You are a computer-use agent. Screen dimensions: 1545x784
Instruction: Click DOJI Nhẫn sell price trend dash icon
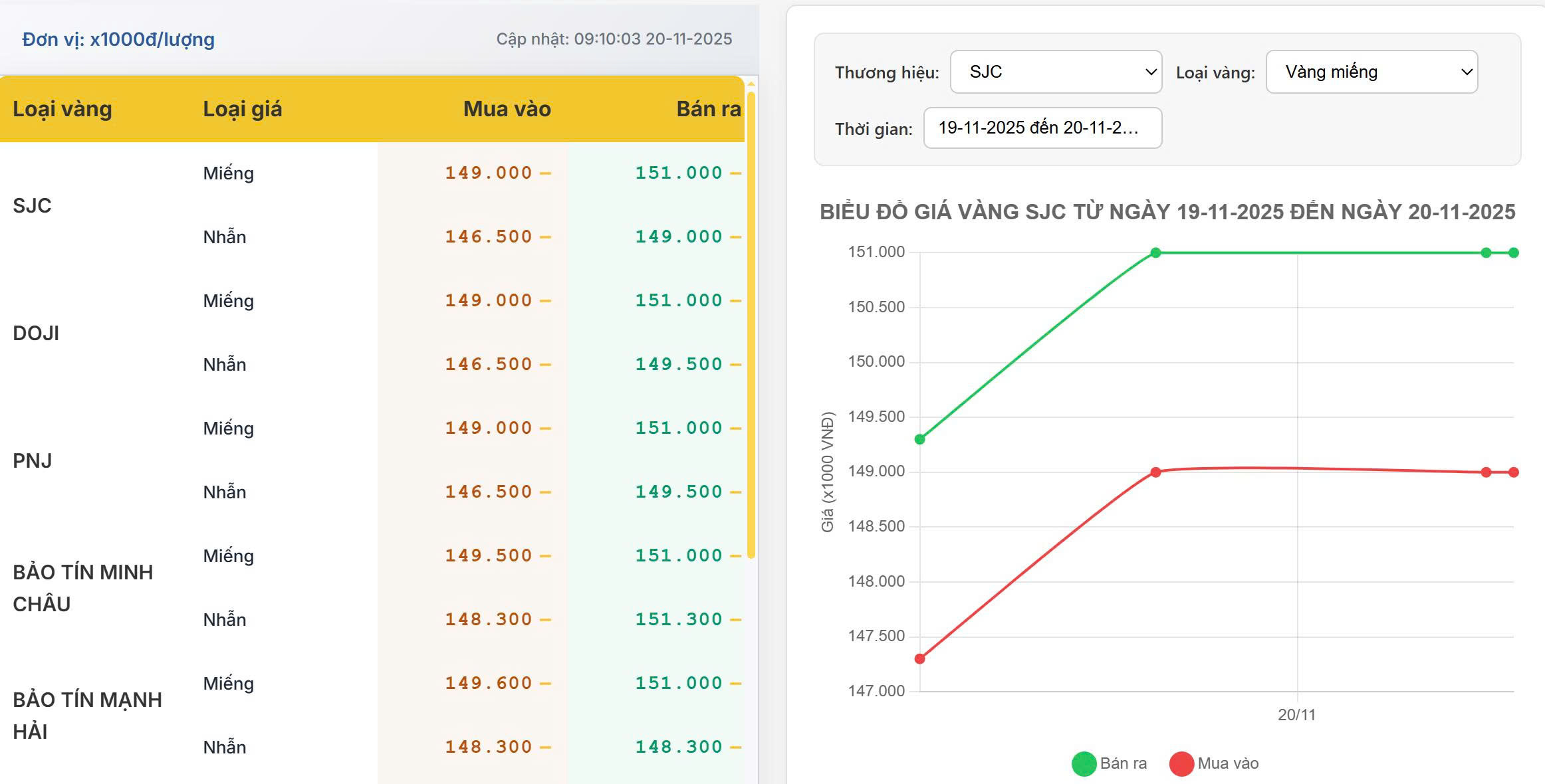(x=735, y=365)
